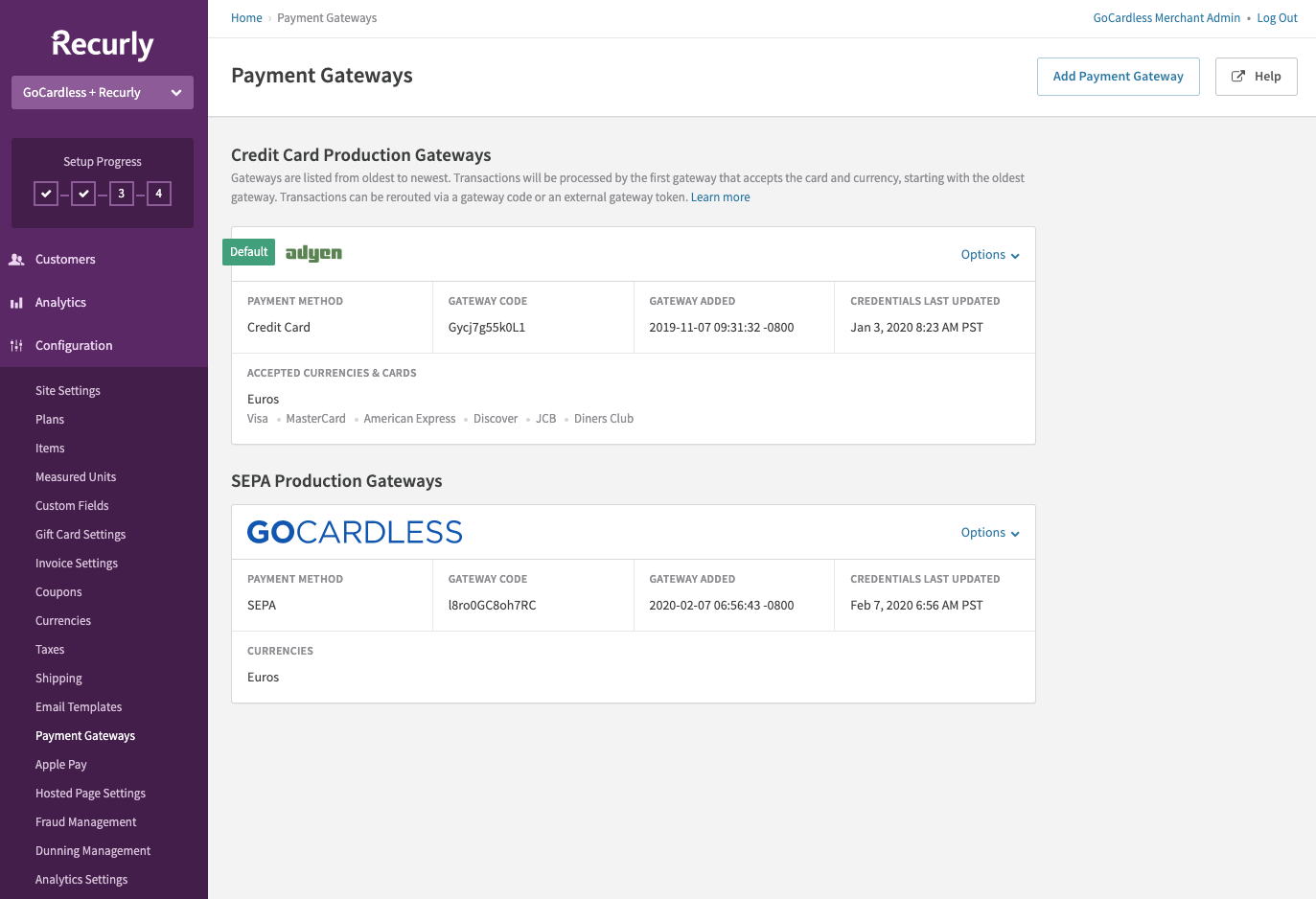This screenshot has width=1316, height=899.
Task: Click the Learn more link
Action: point(721,197)
